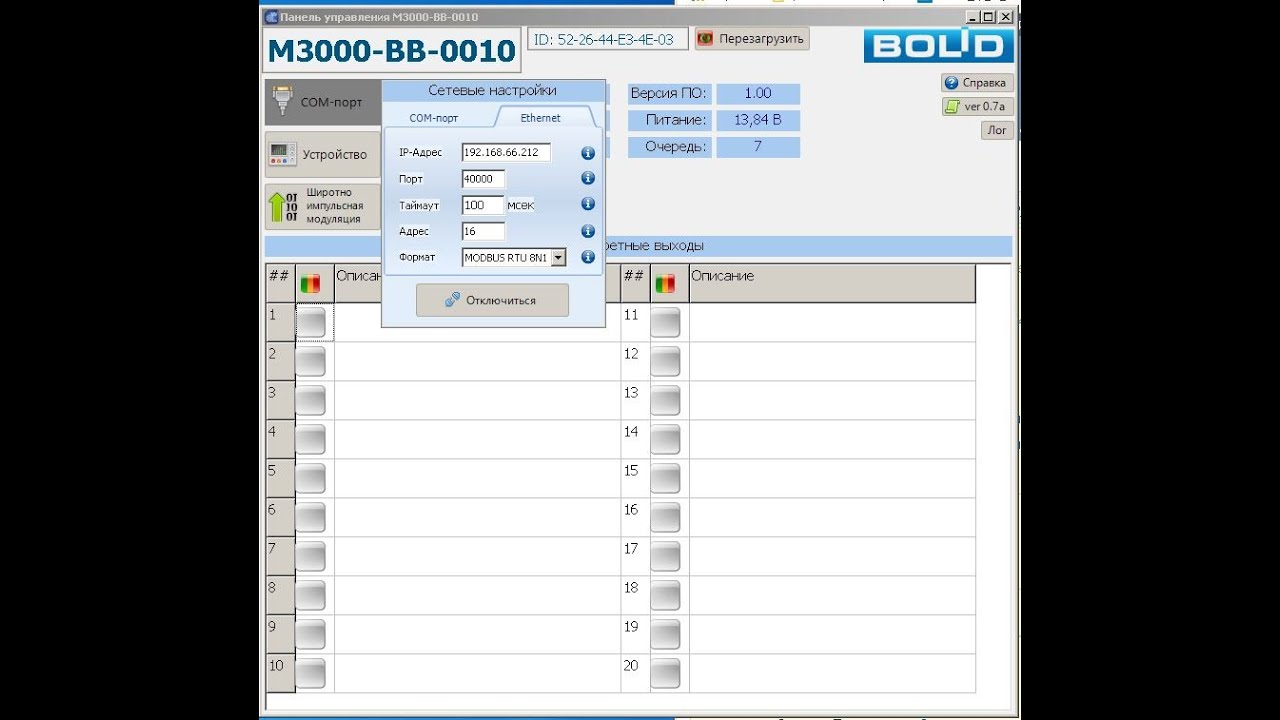Viewport: 1280px width, 720px height.
Task: Click info icon next to IP-Адрес
Action: [588, 153]
